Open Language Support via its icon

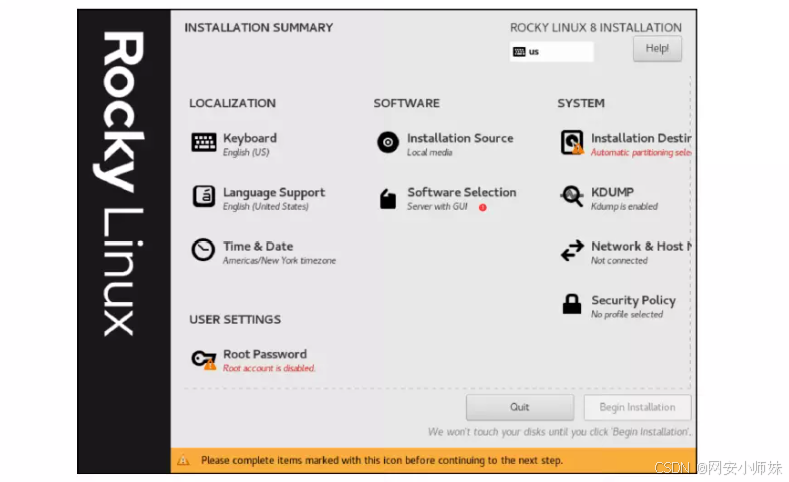pos(204,197)
